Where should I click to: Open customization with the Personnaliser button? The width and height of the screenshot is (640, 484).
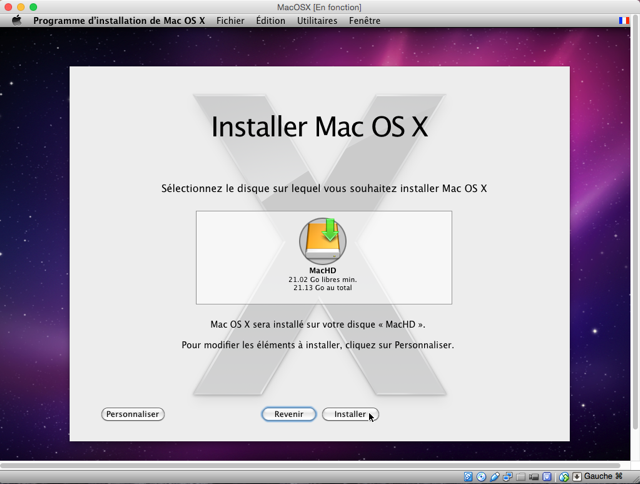coord(133,414)
